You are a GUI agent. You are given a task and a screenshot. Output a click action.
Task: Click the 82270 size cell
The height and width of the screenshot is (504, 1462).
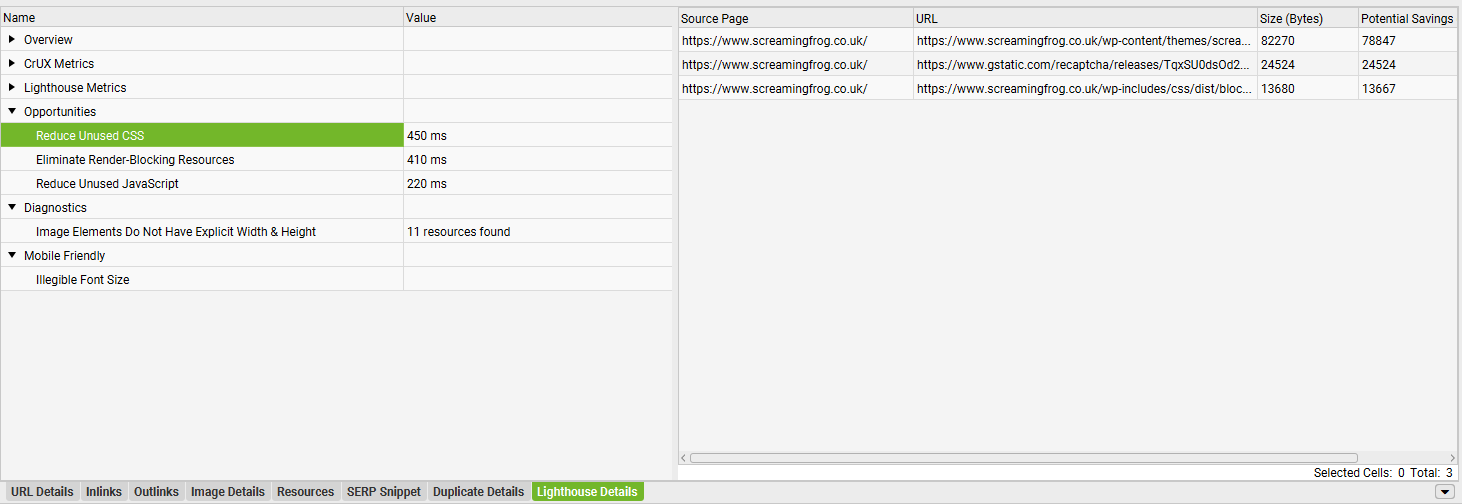point(1307,41)
